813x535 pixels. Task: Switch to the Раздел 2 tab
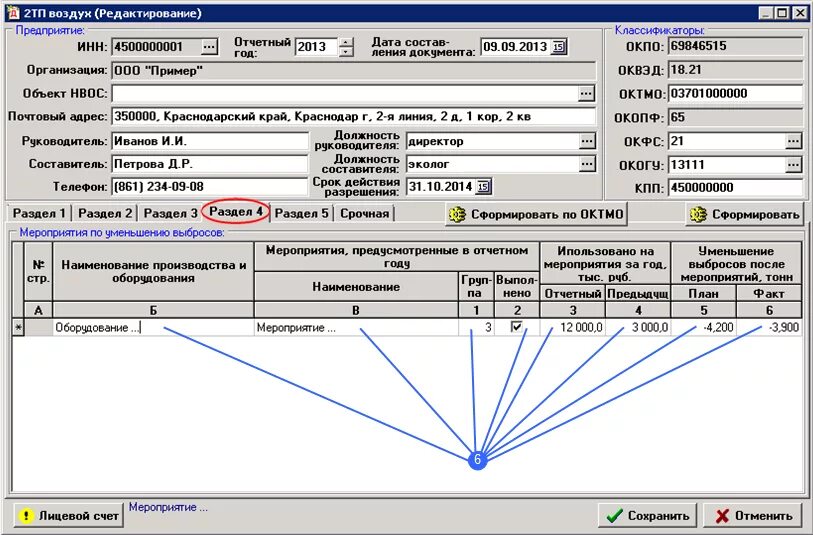[105, 213]
